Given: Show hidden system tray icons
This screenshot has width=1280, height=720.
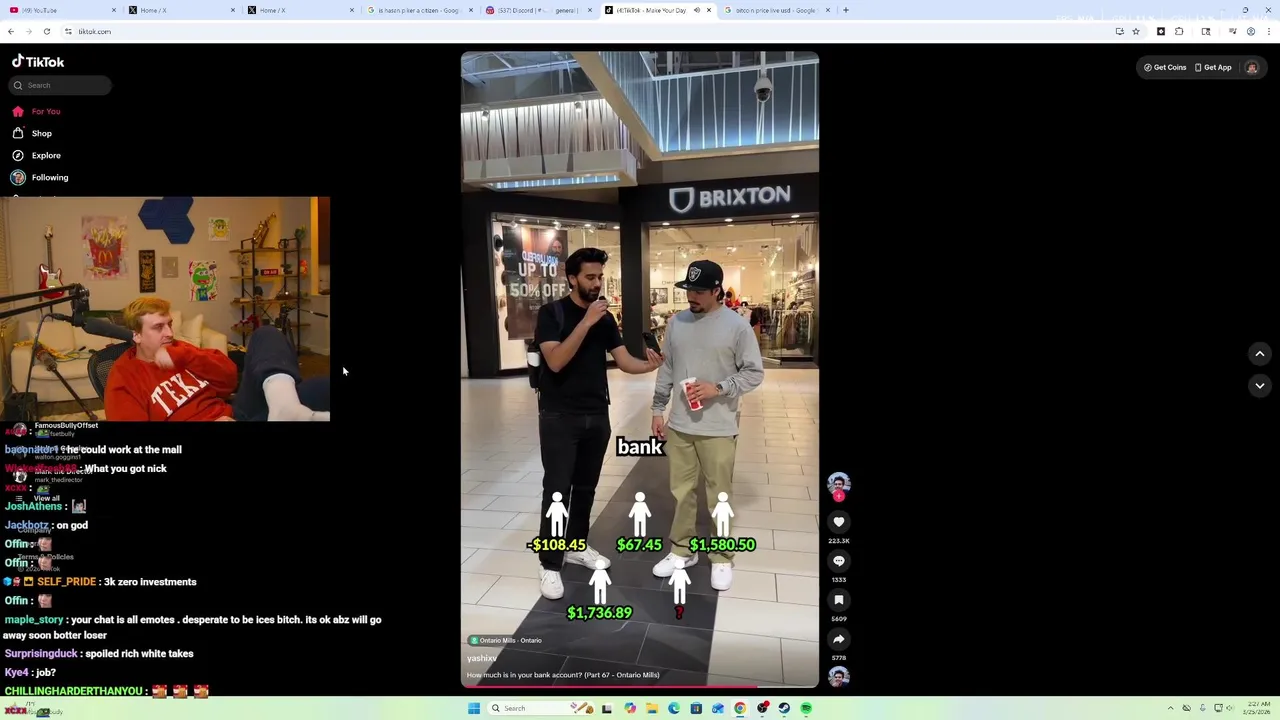Looking at the screenshot, I should click(1170, 708).
